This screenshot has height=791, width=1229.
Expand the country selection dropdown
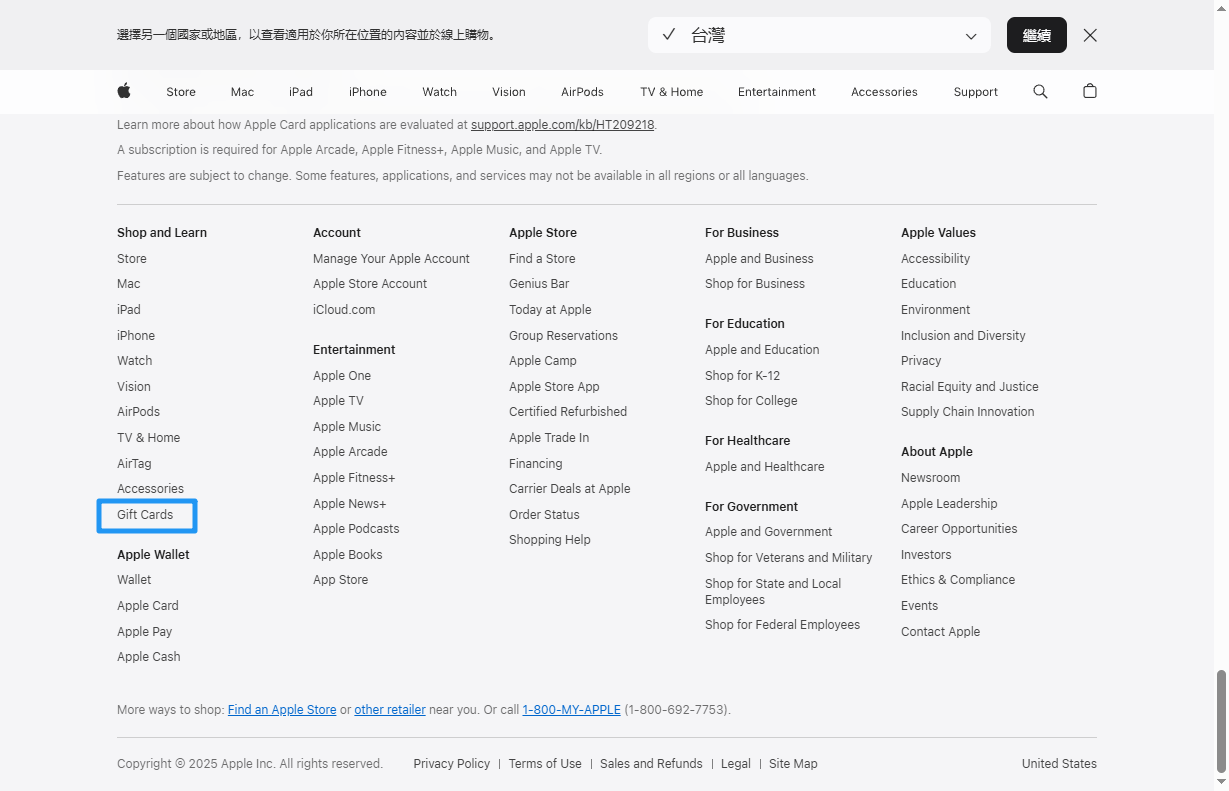[x=818, y=35]
